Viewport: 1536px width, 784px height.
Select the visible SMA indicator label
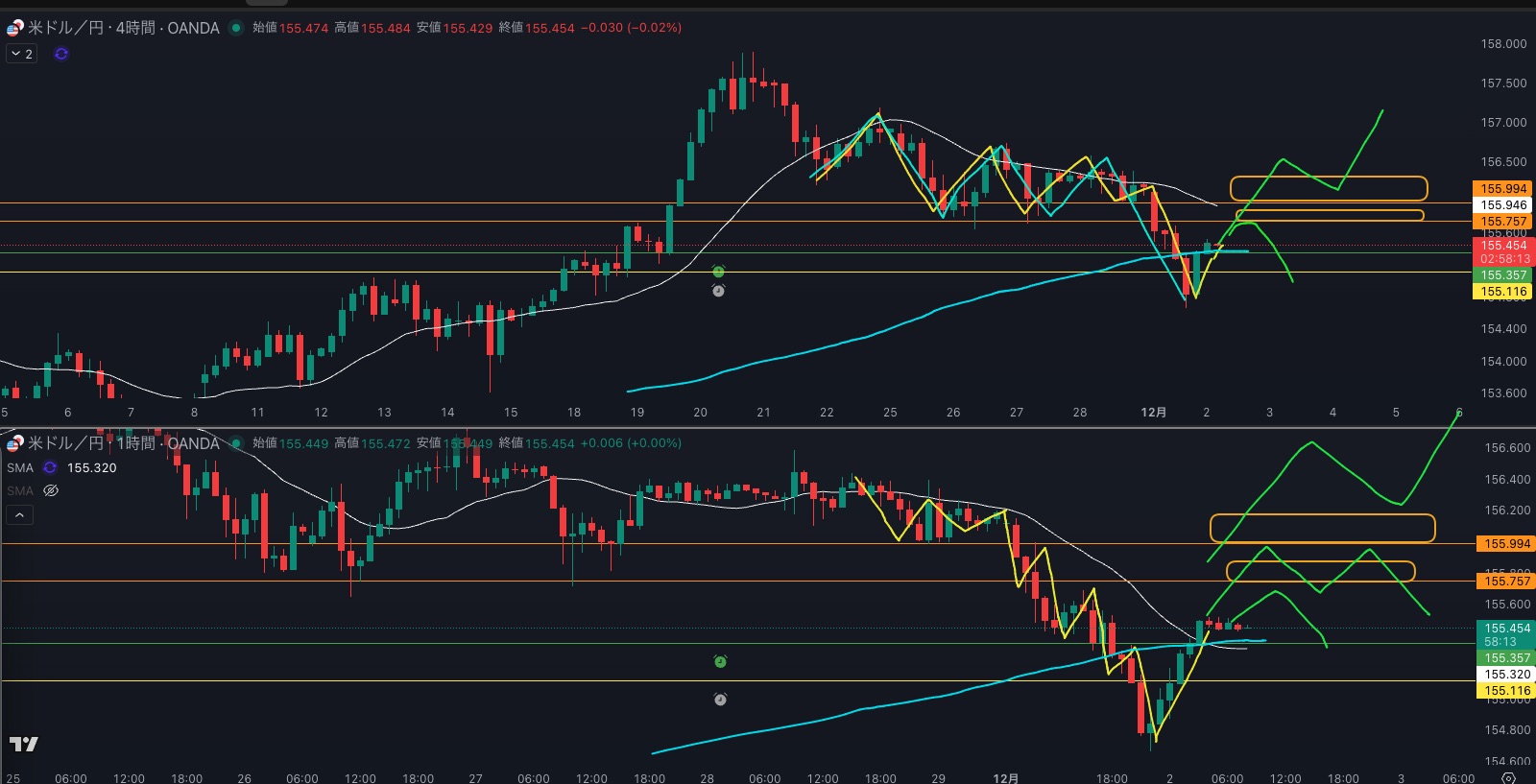pyautogui.click(x=20, y=467)
